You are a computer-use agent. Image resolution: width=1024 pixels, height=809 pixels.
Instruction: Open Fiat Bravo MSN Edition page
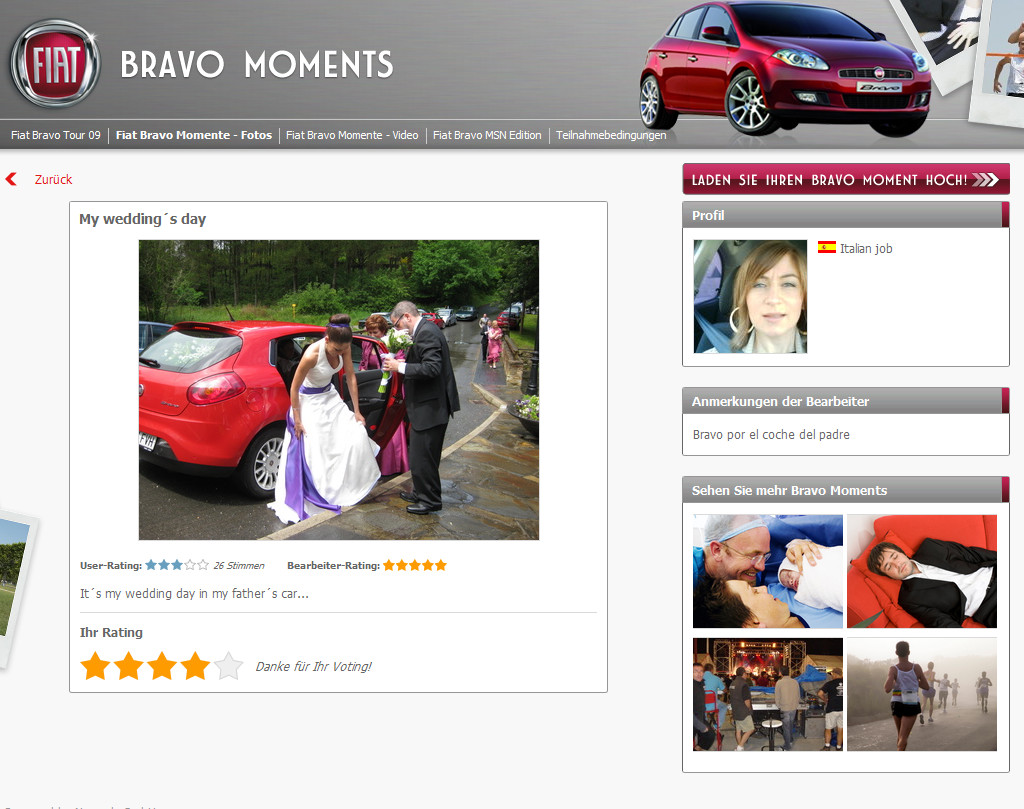point(487,135)
